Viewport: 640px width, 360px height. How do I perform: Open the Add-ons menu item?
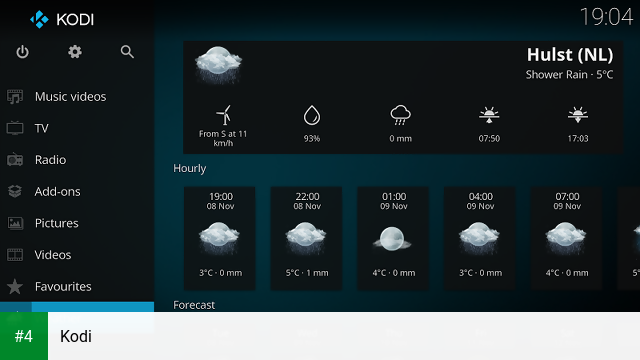77,191
